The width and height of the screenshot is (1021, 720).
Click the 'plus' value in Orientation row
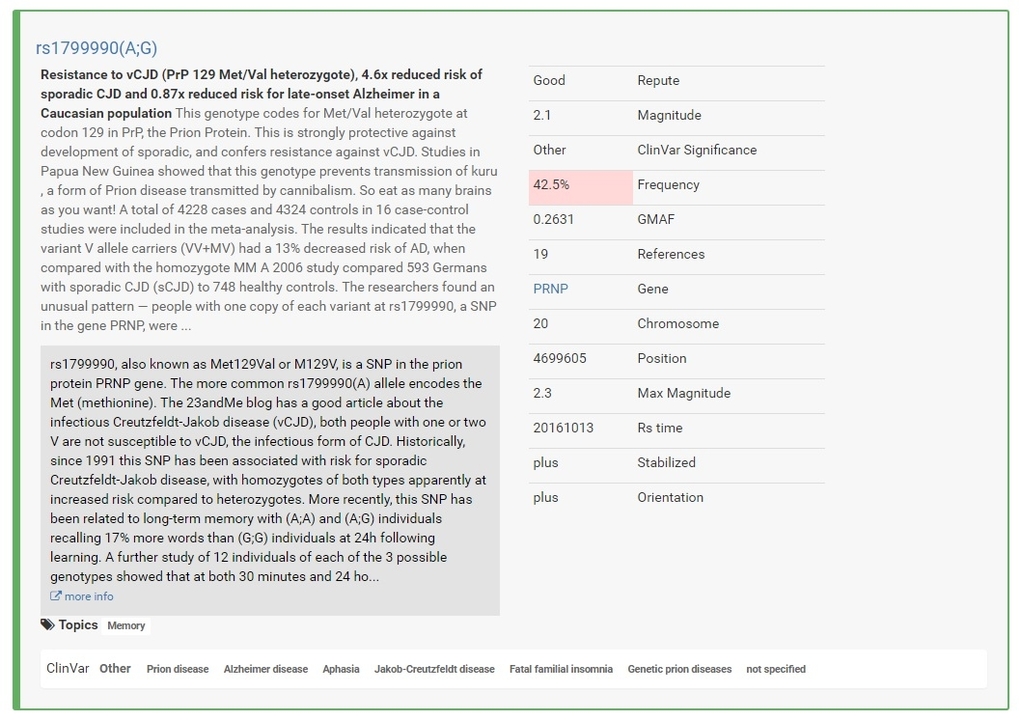click(546, 497)
